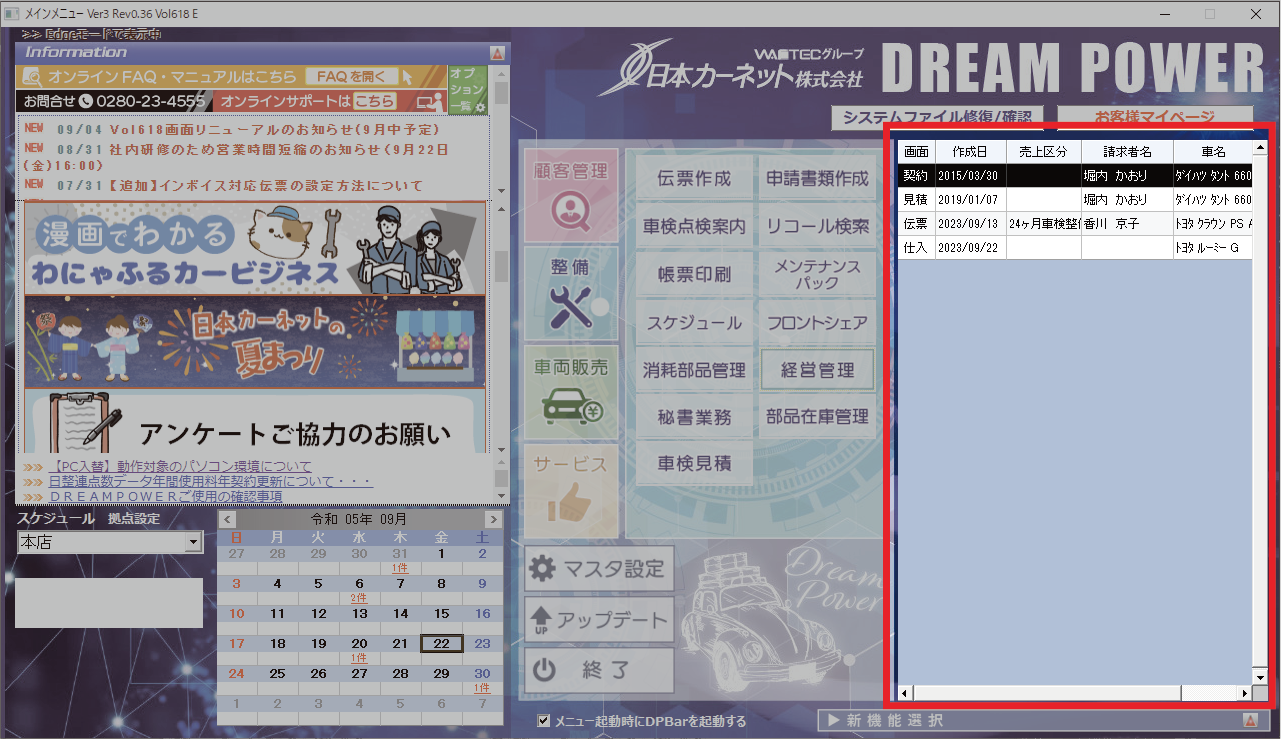Open 漫画でわかるわにゃふるカービジネス banner
This screenshot has width=1281, height=739.
coord(255,248)
